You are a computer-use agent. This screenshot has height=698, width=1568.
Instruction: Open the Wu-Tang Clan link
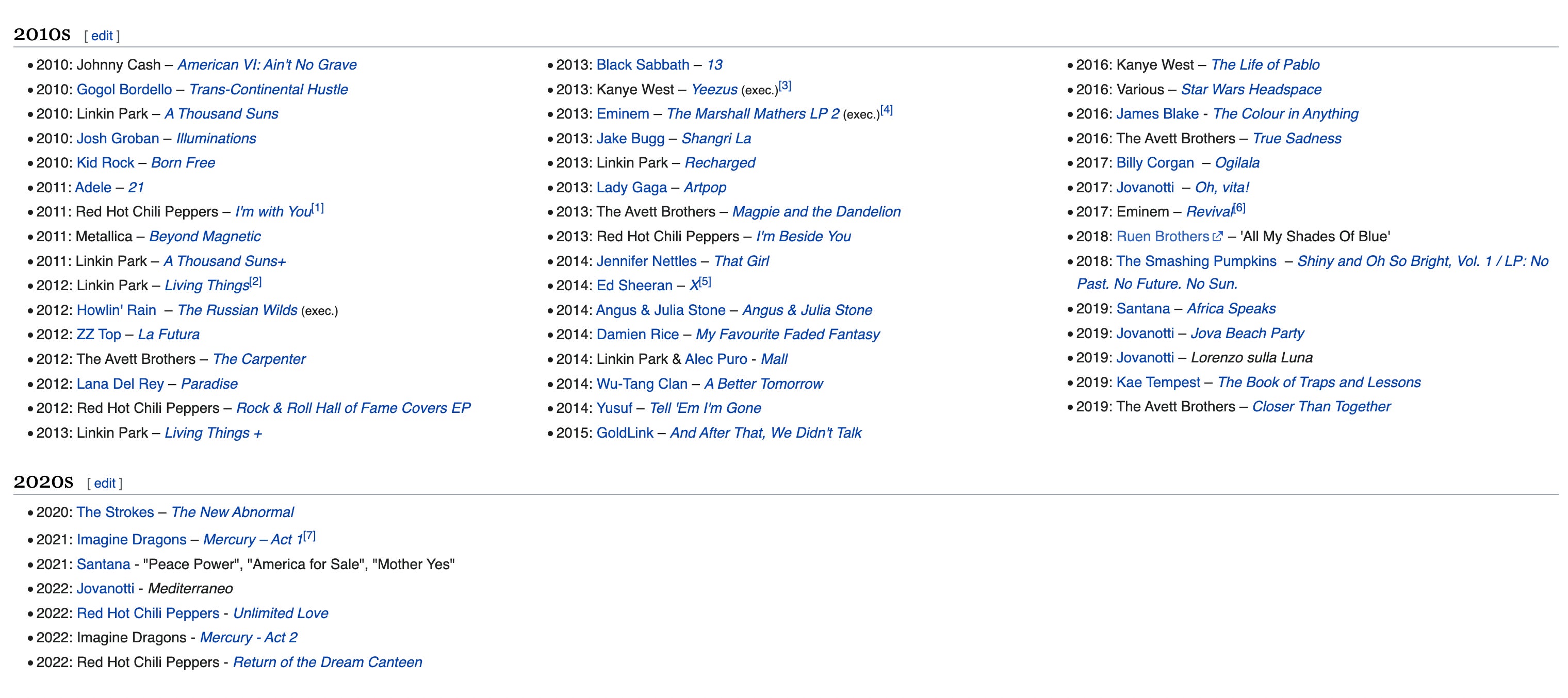point(642,384)
